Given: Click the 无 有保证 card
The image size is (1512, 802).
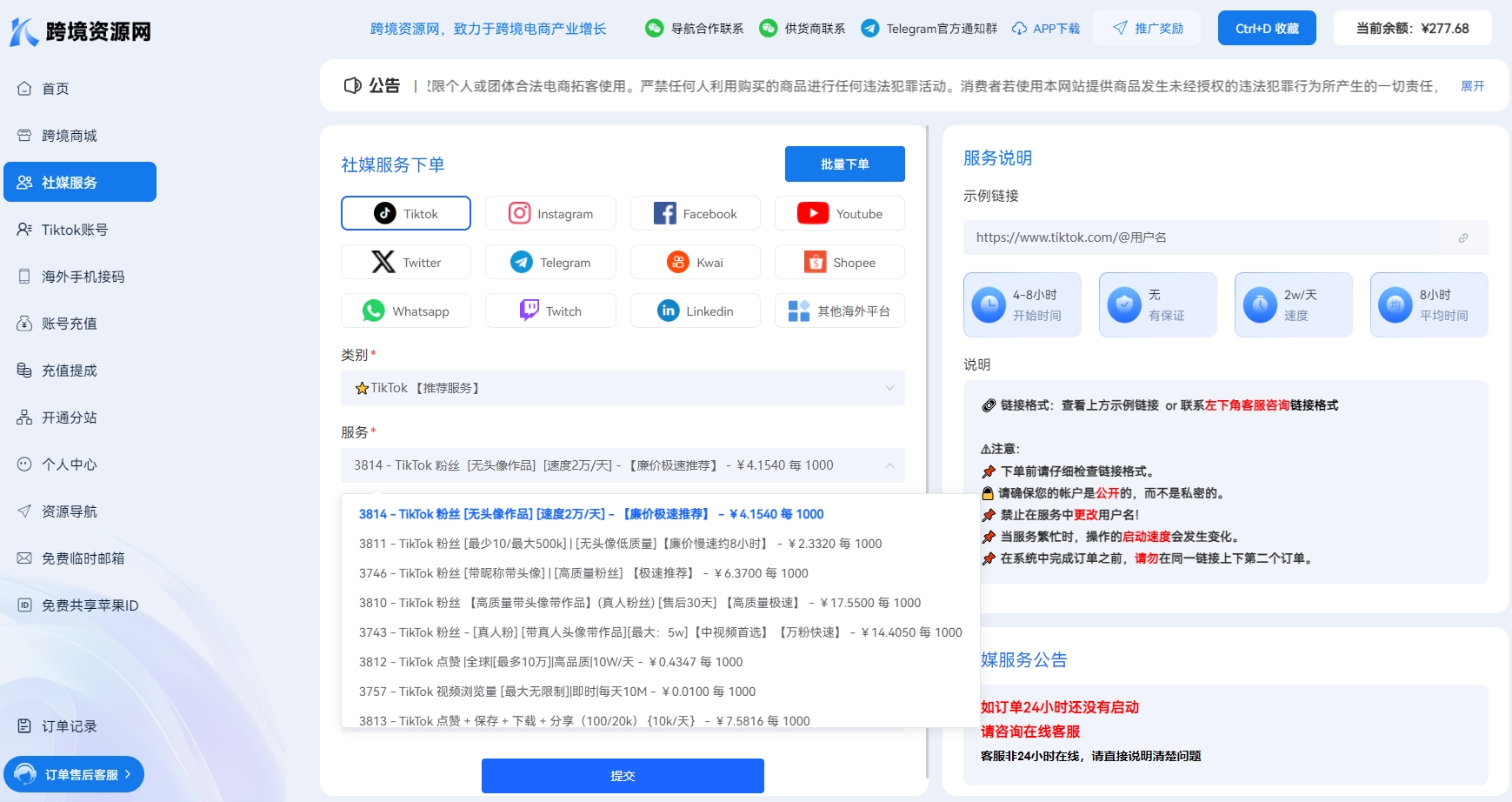Looking at the screenshot, I should click(x=1158, y=304).
